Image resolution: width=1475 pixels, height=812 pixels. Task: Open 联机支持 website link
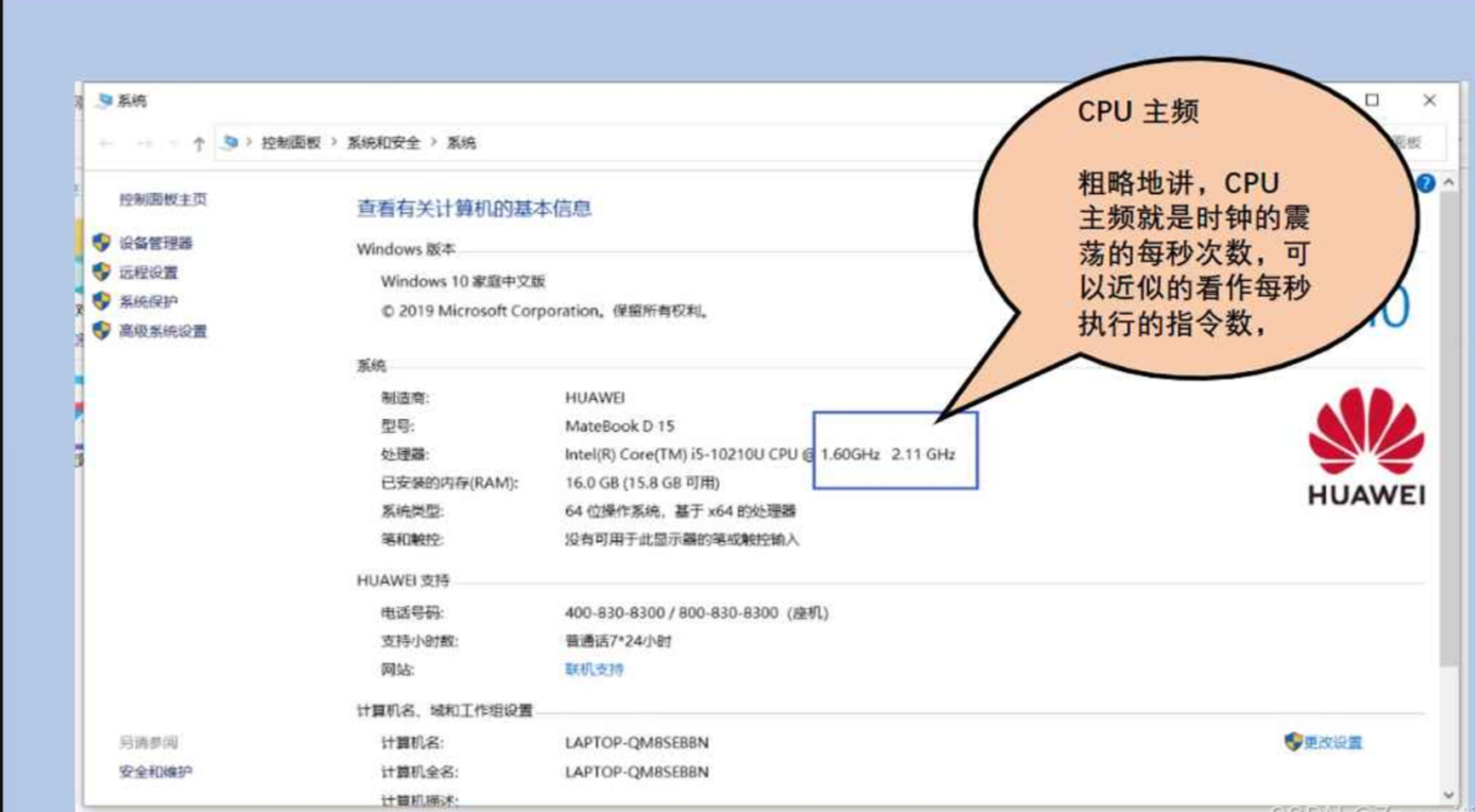[x=594, y=670]
